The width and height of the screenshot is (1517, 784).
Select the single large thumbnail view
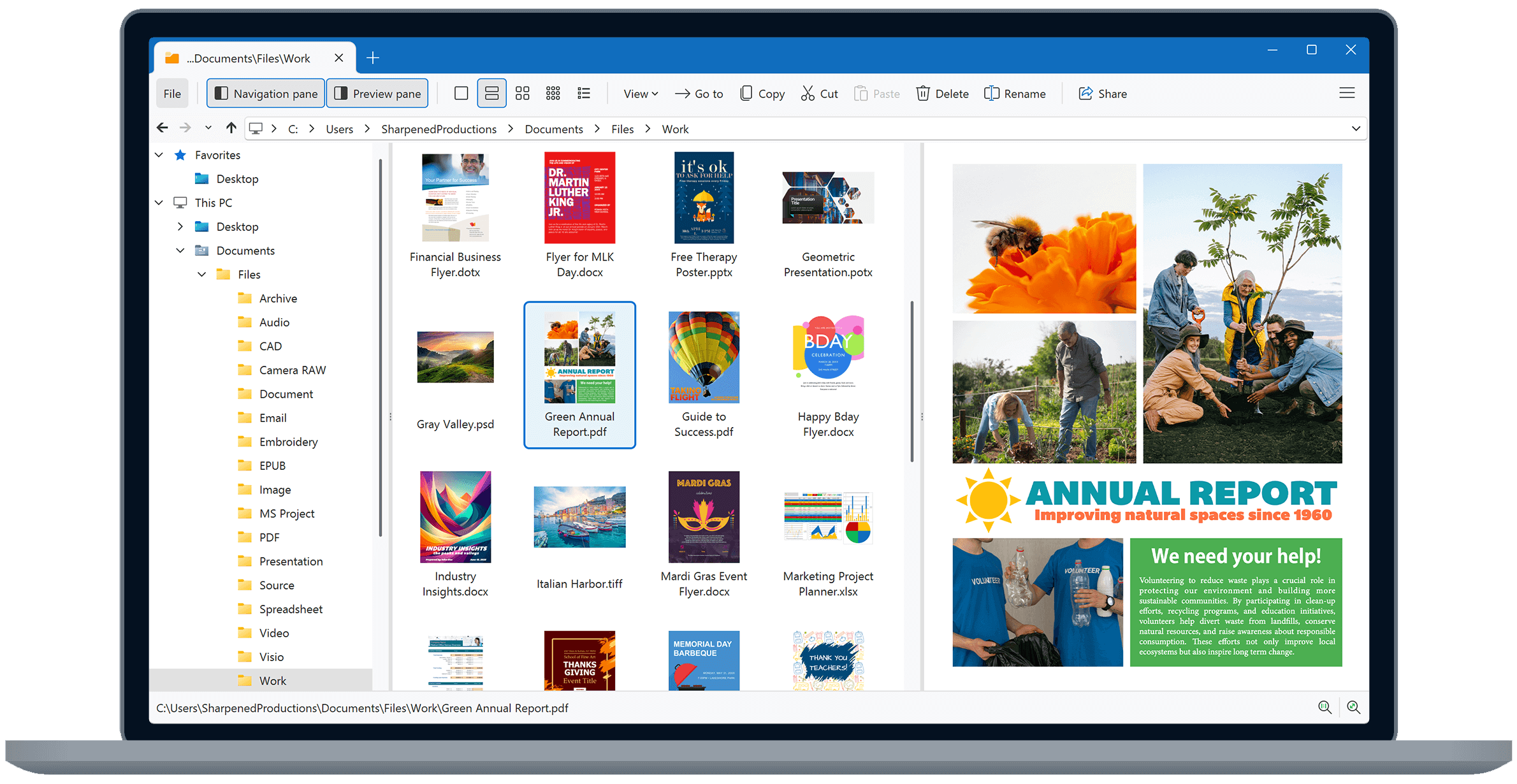[461, 93]
